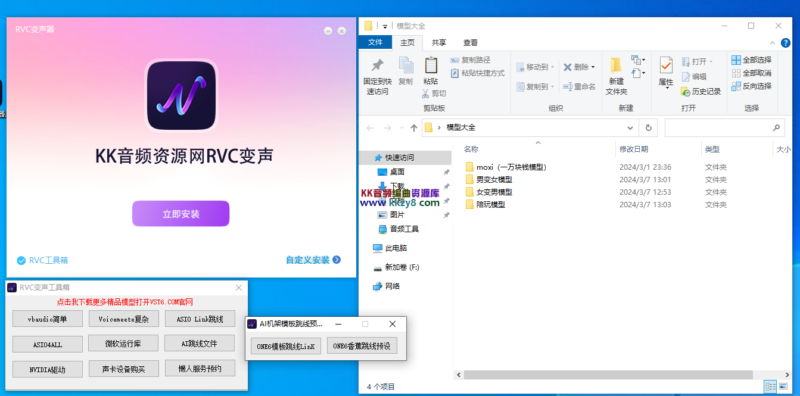The image size is (800, 396).
Task: Click ONE6模板跳线LinK button
Action: tap(286, 346)
